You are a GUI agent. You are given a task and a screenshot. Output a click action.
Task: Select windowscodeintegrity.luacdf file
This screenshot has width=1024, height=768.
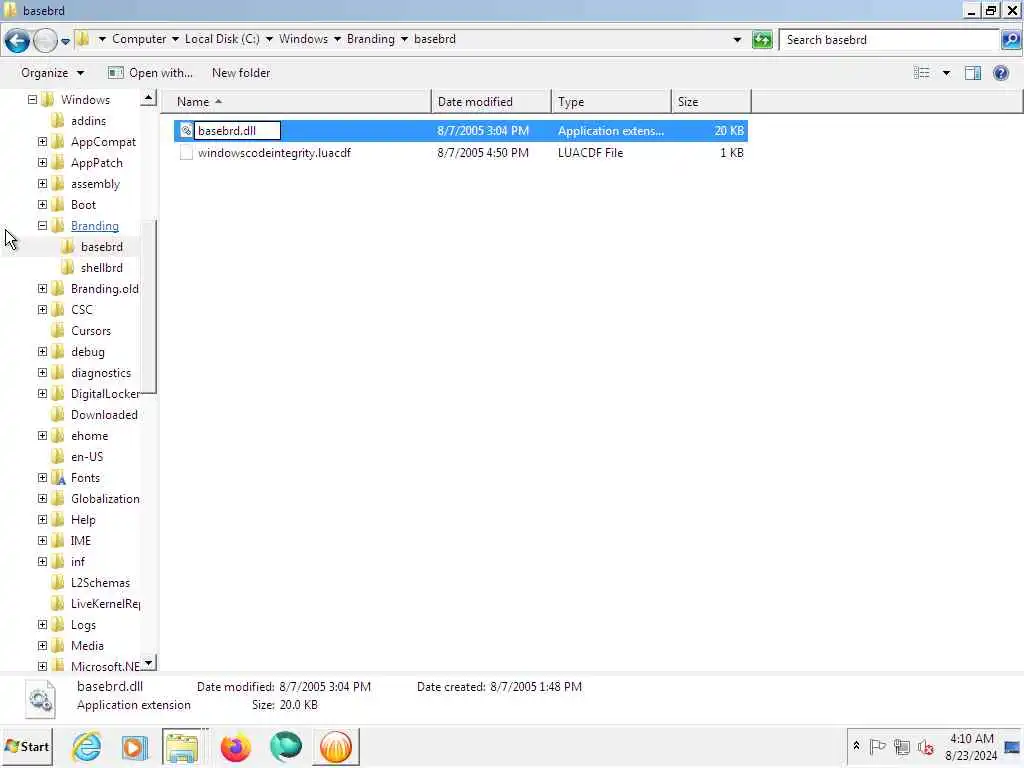click(461, 153)
